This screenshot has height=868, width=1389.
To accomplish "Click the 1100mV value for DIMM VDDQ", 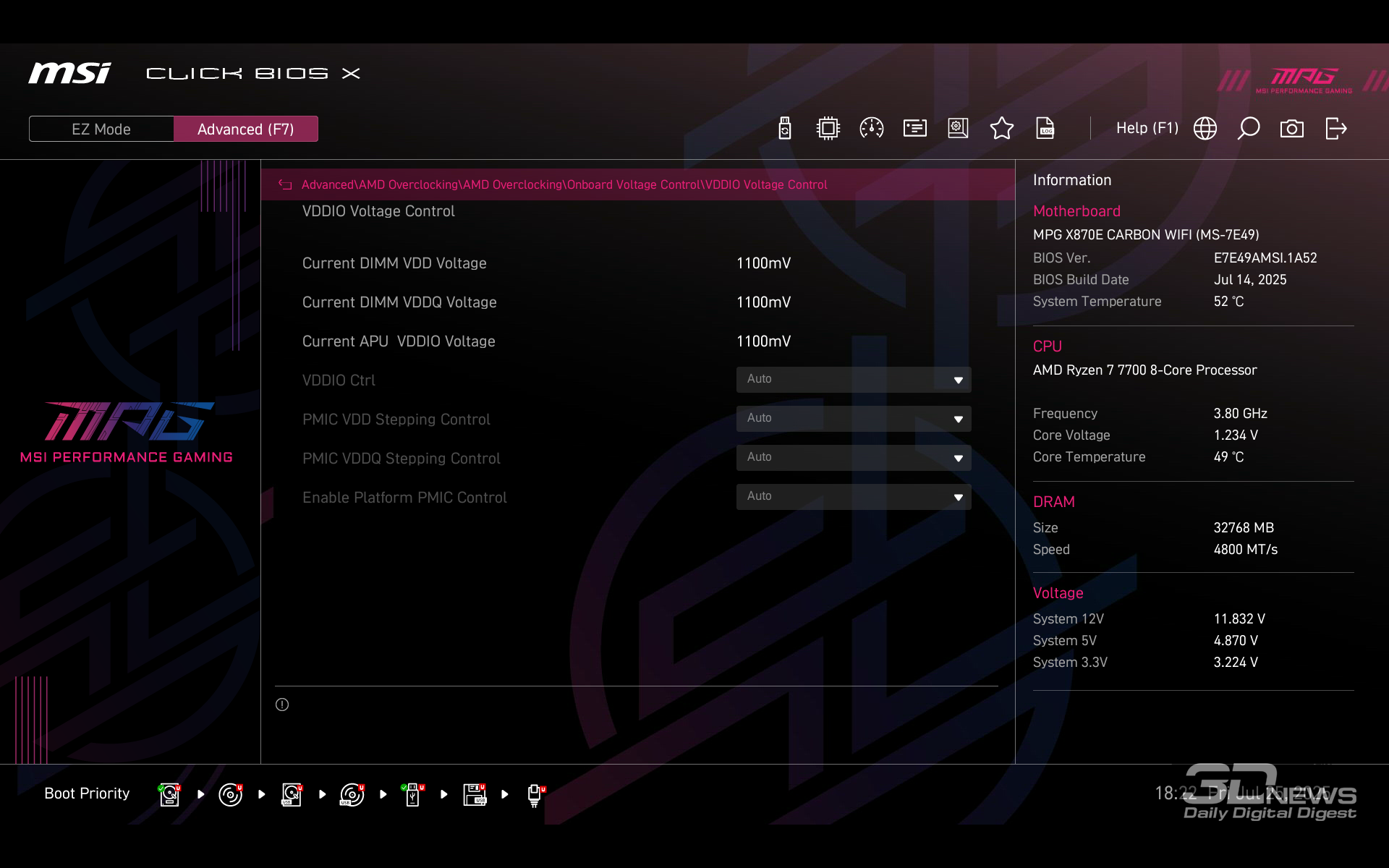I will [764, 302].
